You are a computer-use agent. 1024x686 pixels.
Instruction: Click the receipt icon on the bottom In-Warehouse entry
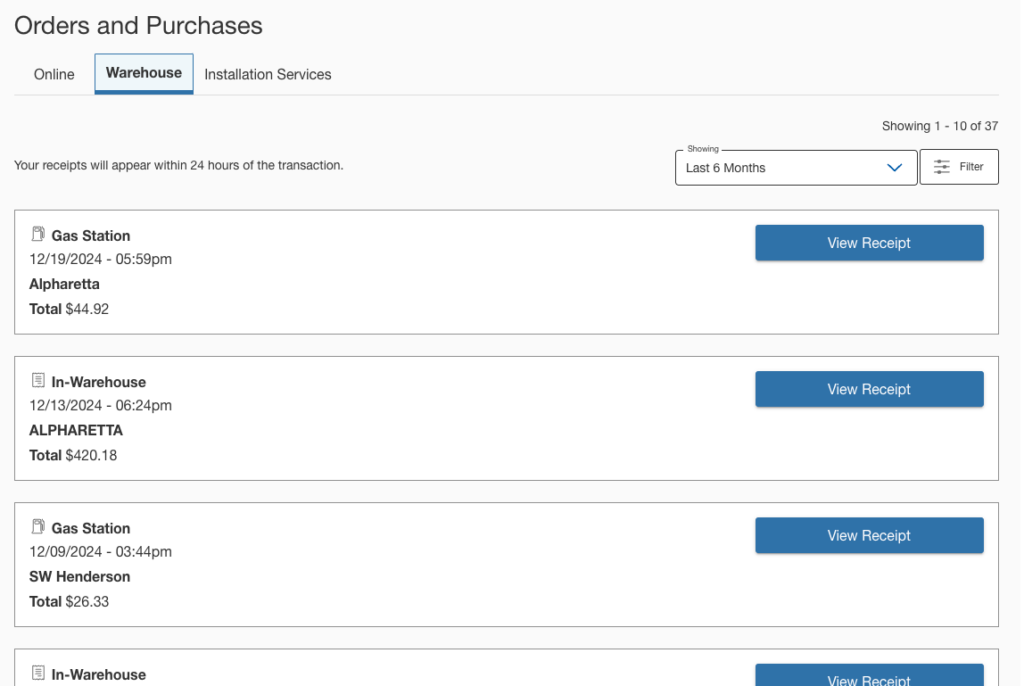[38, 673]
